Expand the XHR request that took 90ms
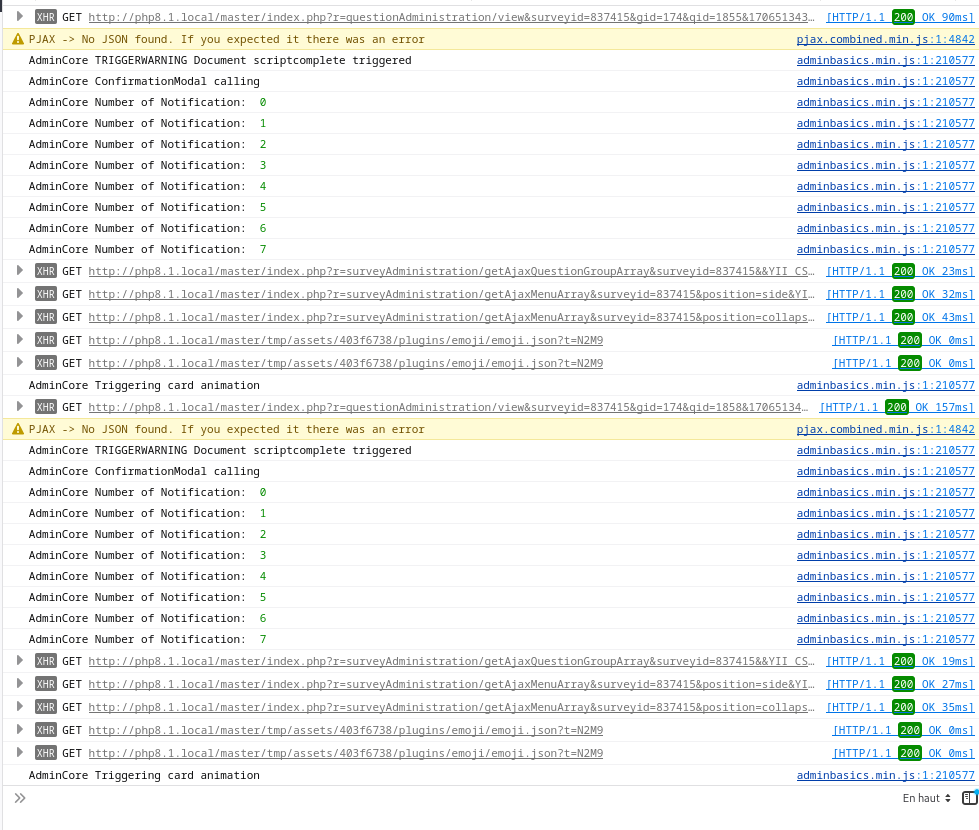Image resolution: width=979 pixels, height=830 pixels. [19, 16]
